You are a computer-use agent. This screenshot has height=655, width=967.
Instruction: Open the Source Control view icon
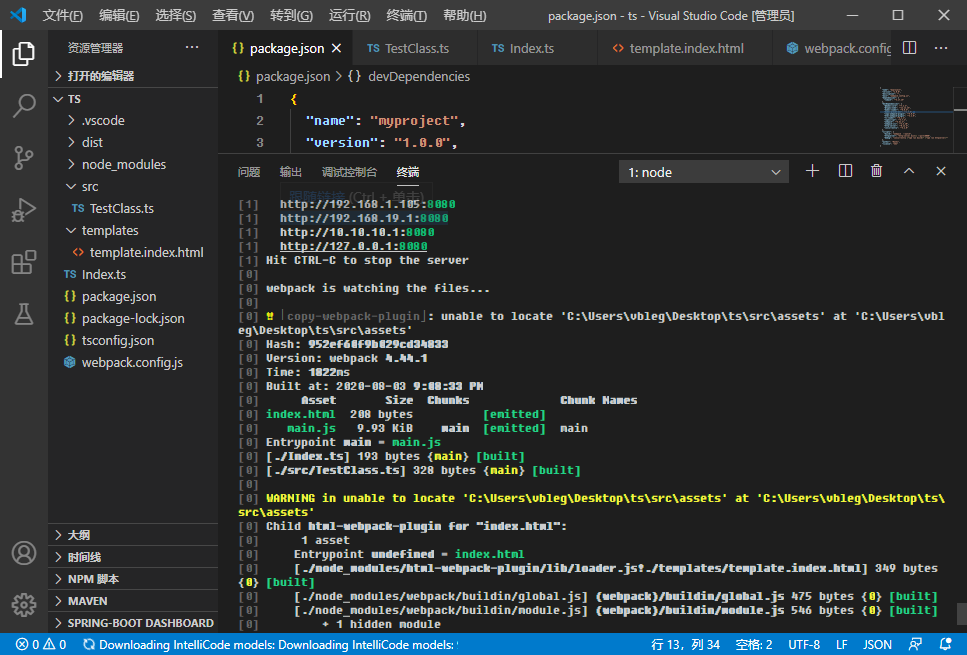point(23,158)
